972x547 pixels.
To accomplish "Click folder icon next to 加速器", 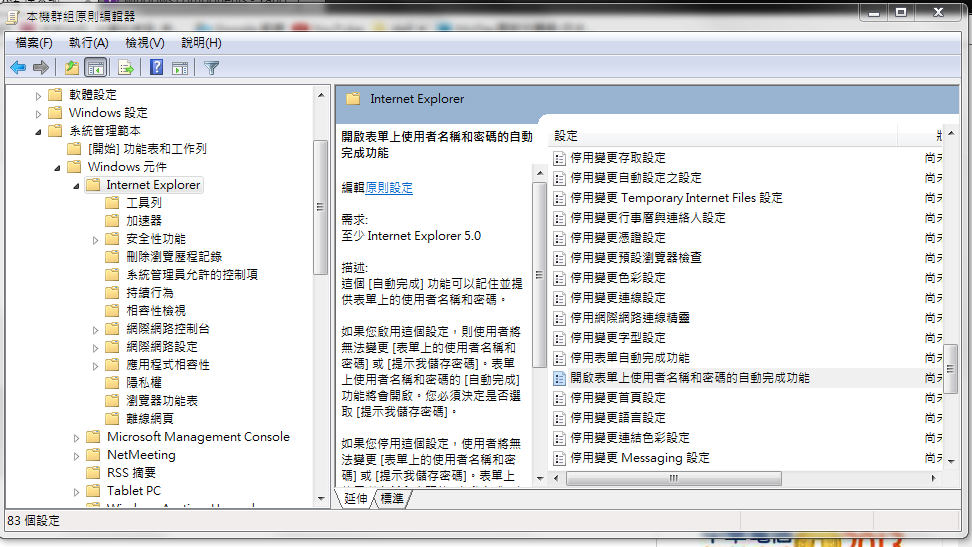I will coord(112,220).
